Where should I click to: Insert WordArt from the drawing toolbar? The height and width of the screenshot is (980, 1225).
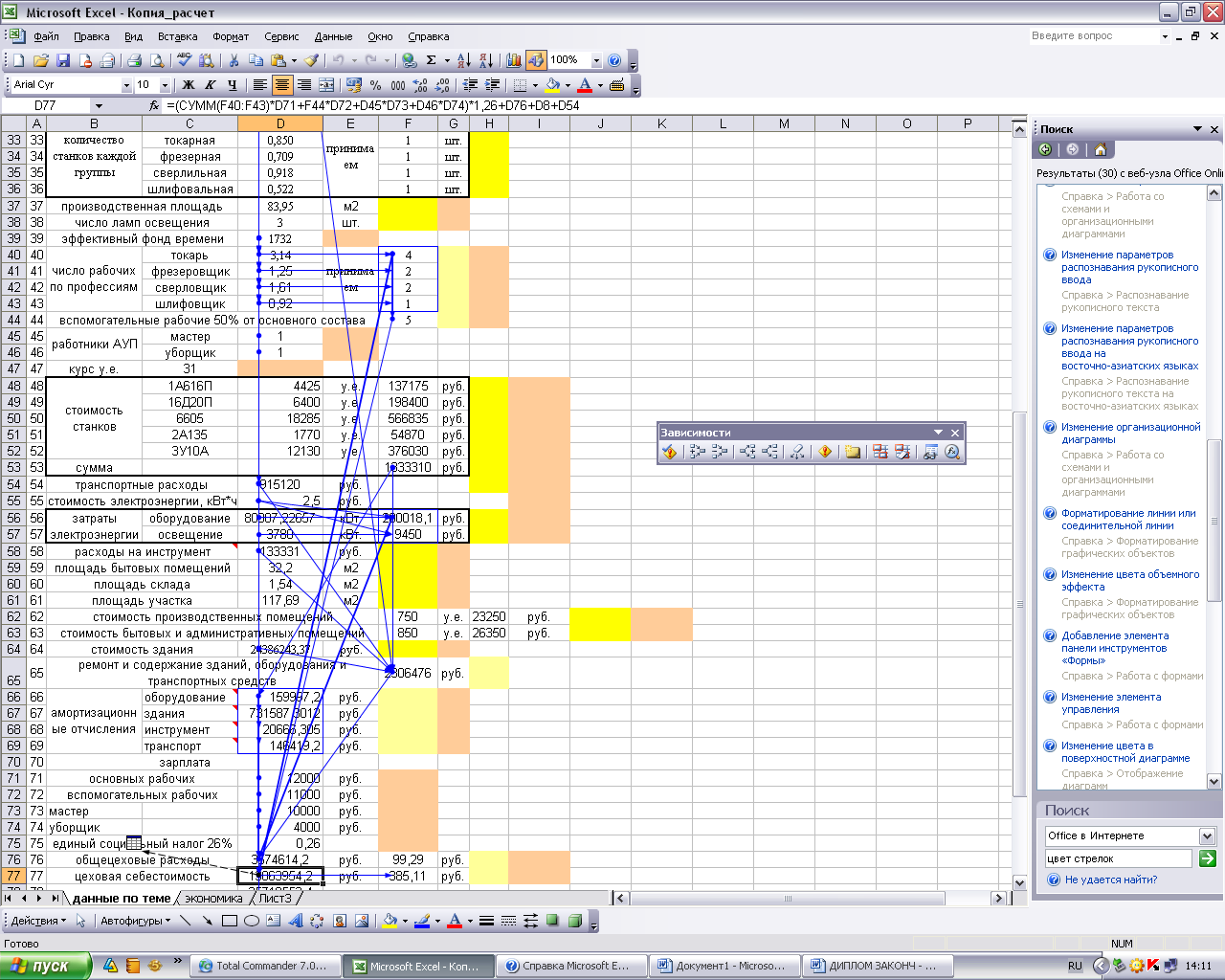(296, 921)
